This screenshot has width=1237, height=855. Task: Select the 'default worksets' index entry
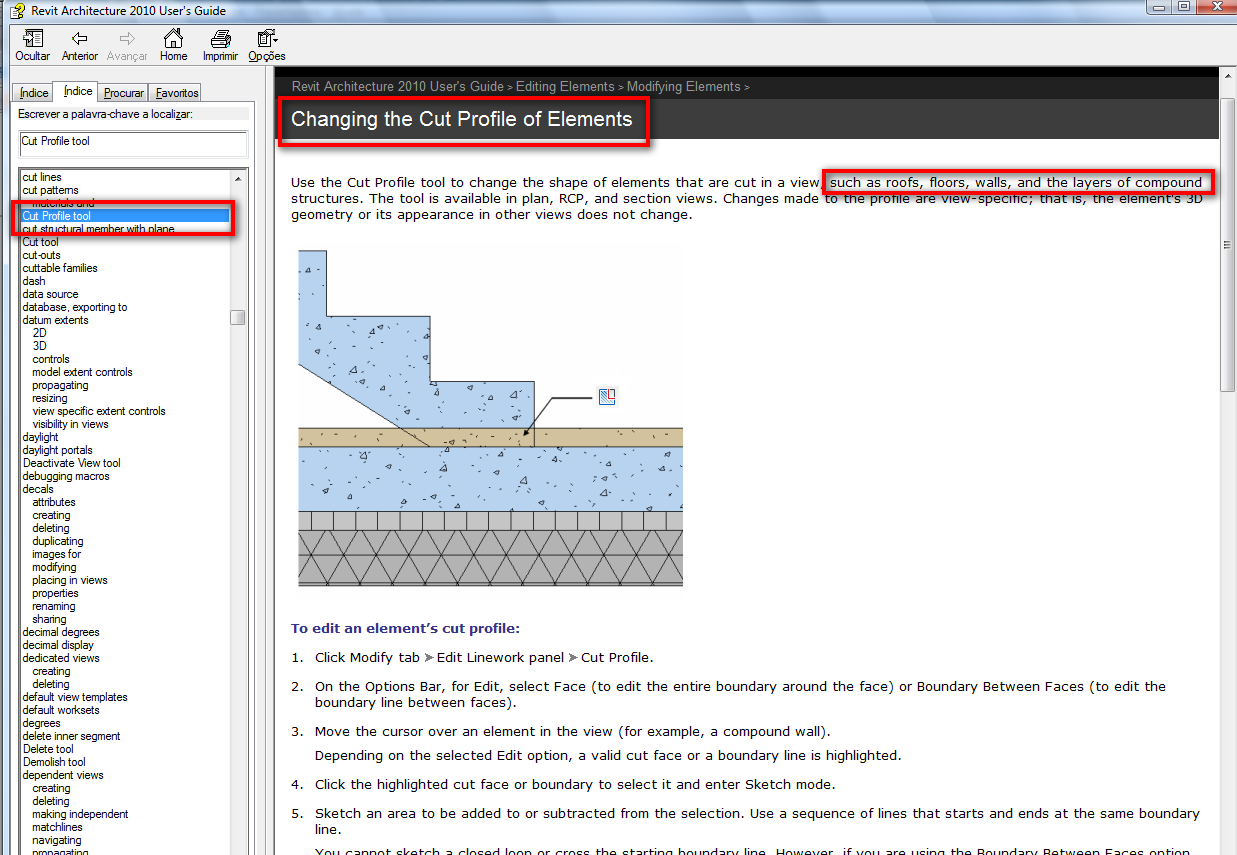61,710
